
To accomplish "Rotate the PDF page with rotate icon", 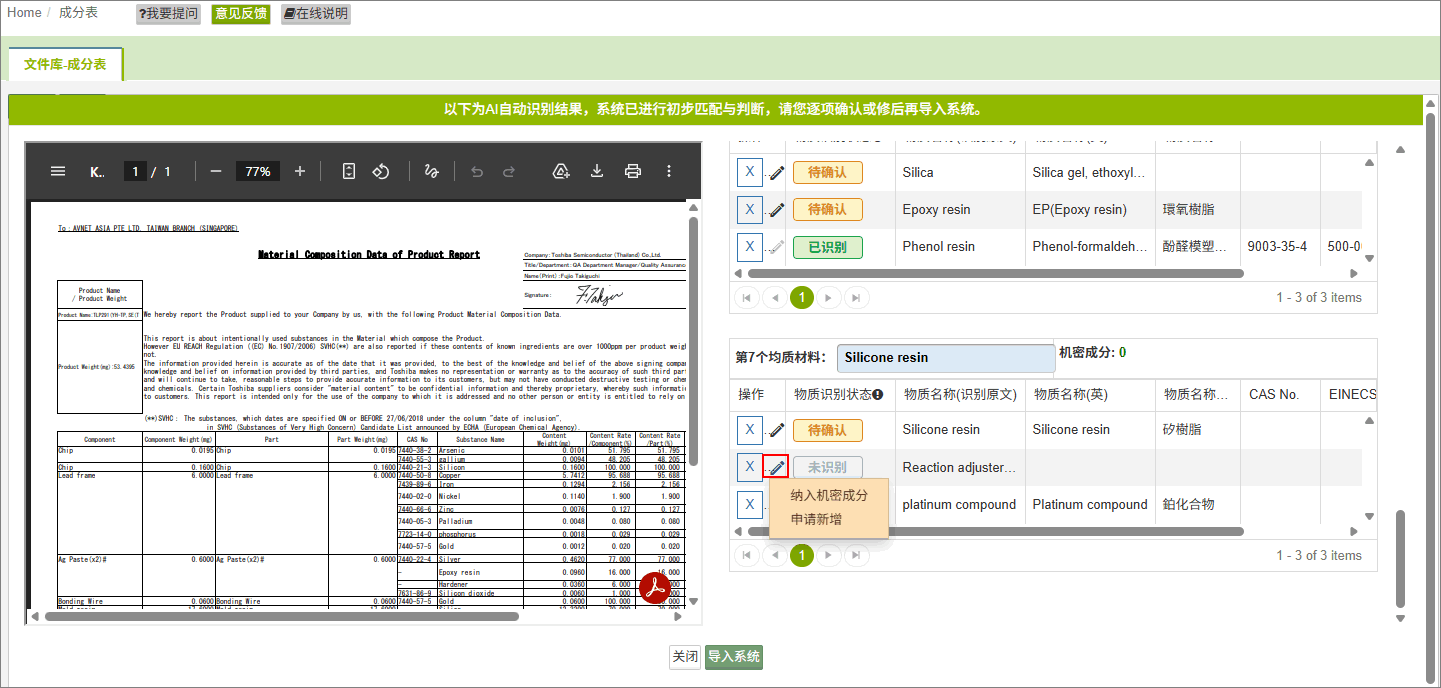I will 381,171.
